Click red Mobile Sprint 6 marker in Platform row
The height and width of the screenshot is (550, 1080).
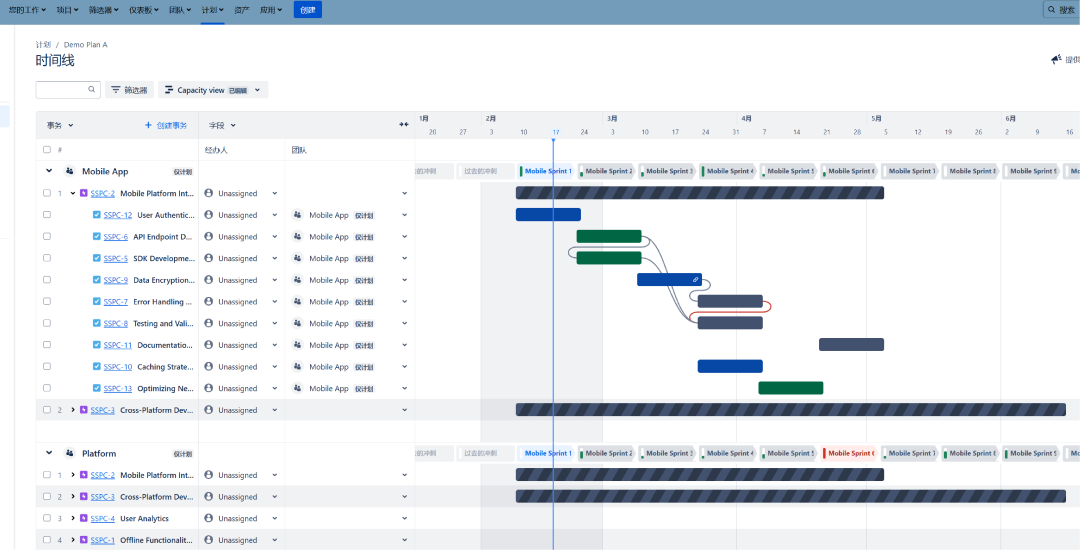coord(849,454)
